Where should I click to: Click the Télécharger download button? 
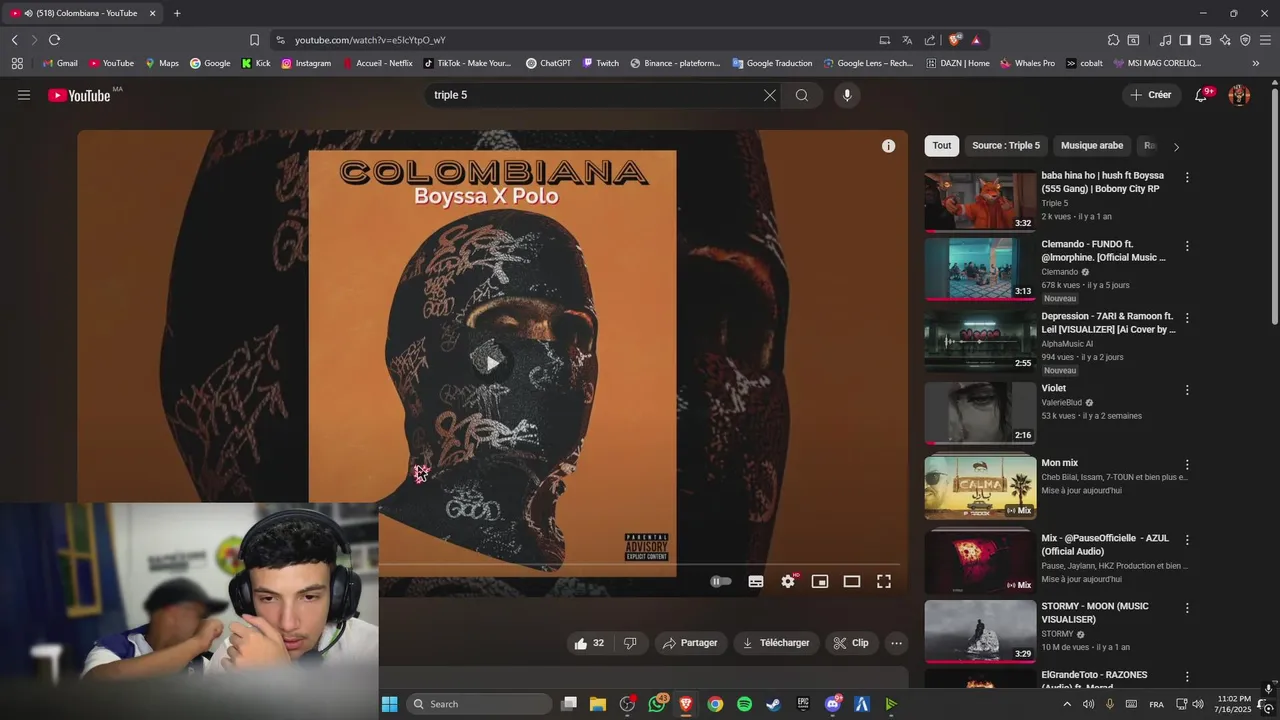pos(777,643)
